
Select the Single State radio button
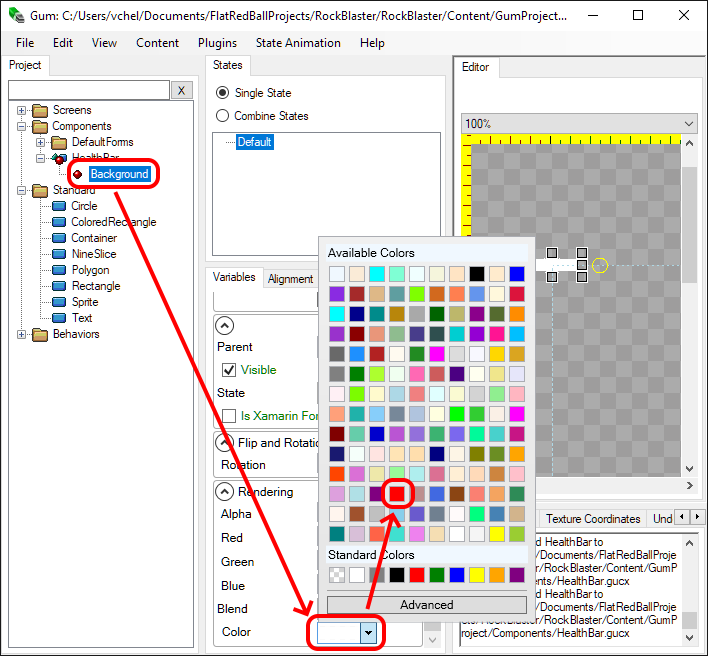pos(223,93)
